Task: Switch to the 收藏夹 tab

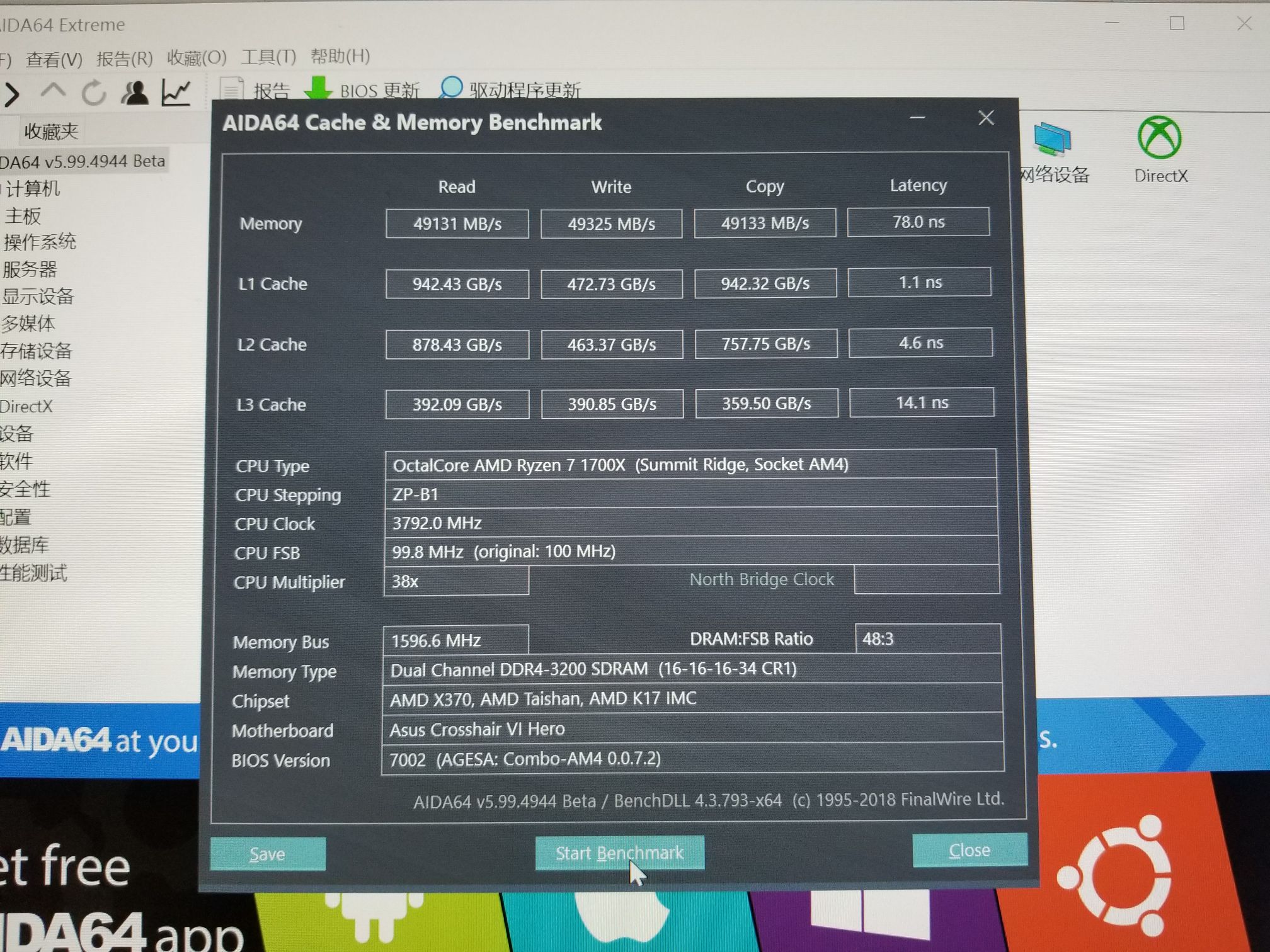Action: pyautogui.click(x=50, y=131)
